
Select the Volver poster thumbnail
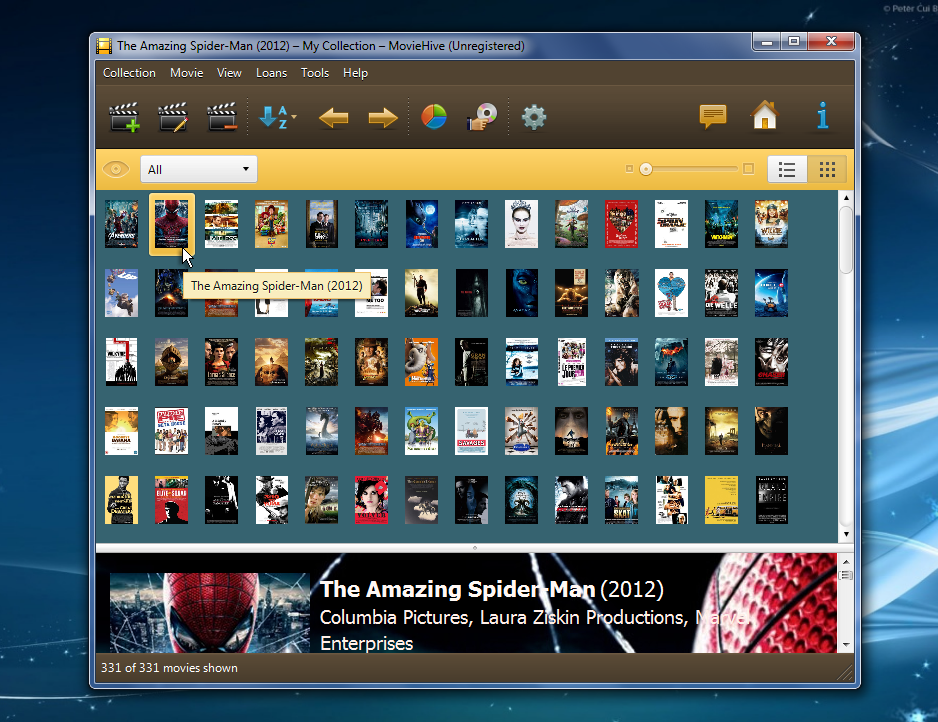point(371,500)
